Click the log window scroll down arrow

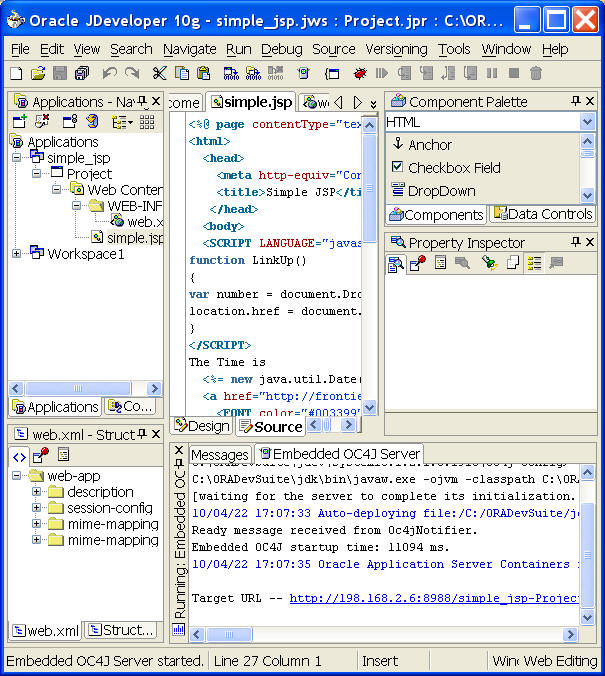587,617
